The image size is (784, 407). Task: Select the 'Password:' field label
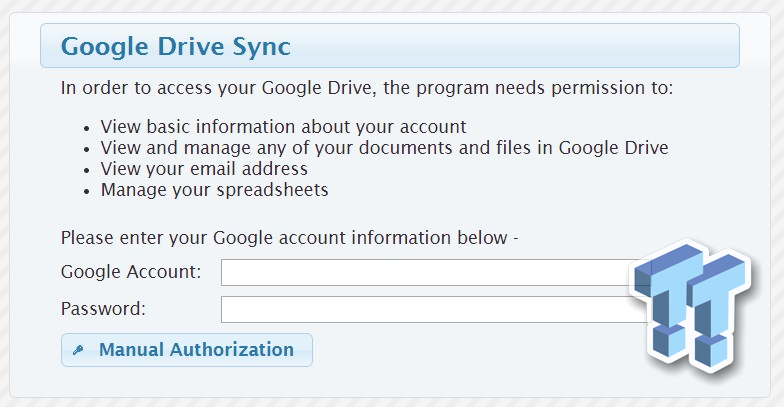coord(103,308)
